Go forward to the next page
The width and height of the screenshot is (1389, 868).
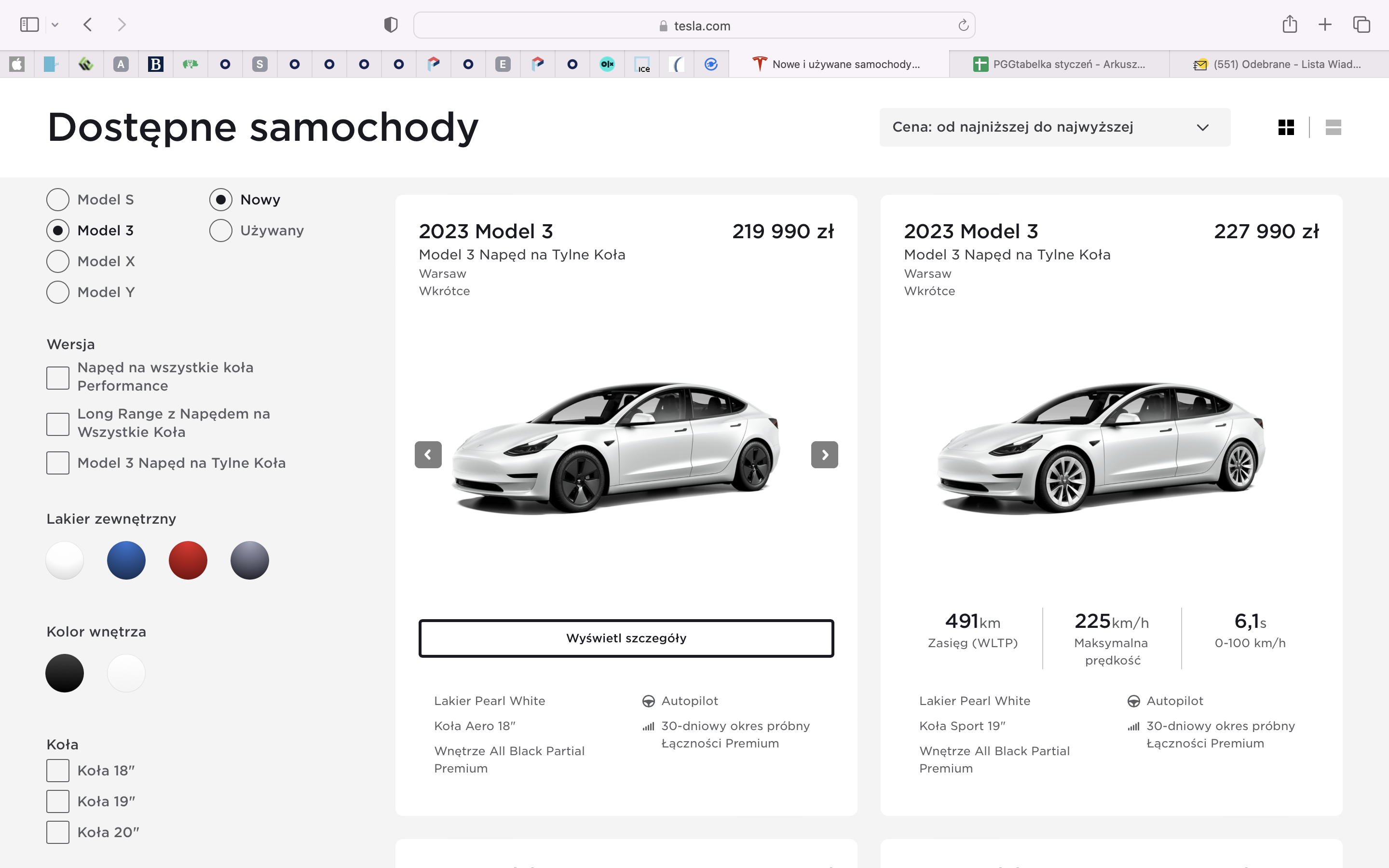click(x=121, y=25)
